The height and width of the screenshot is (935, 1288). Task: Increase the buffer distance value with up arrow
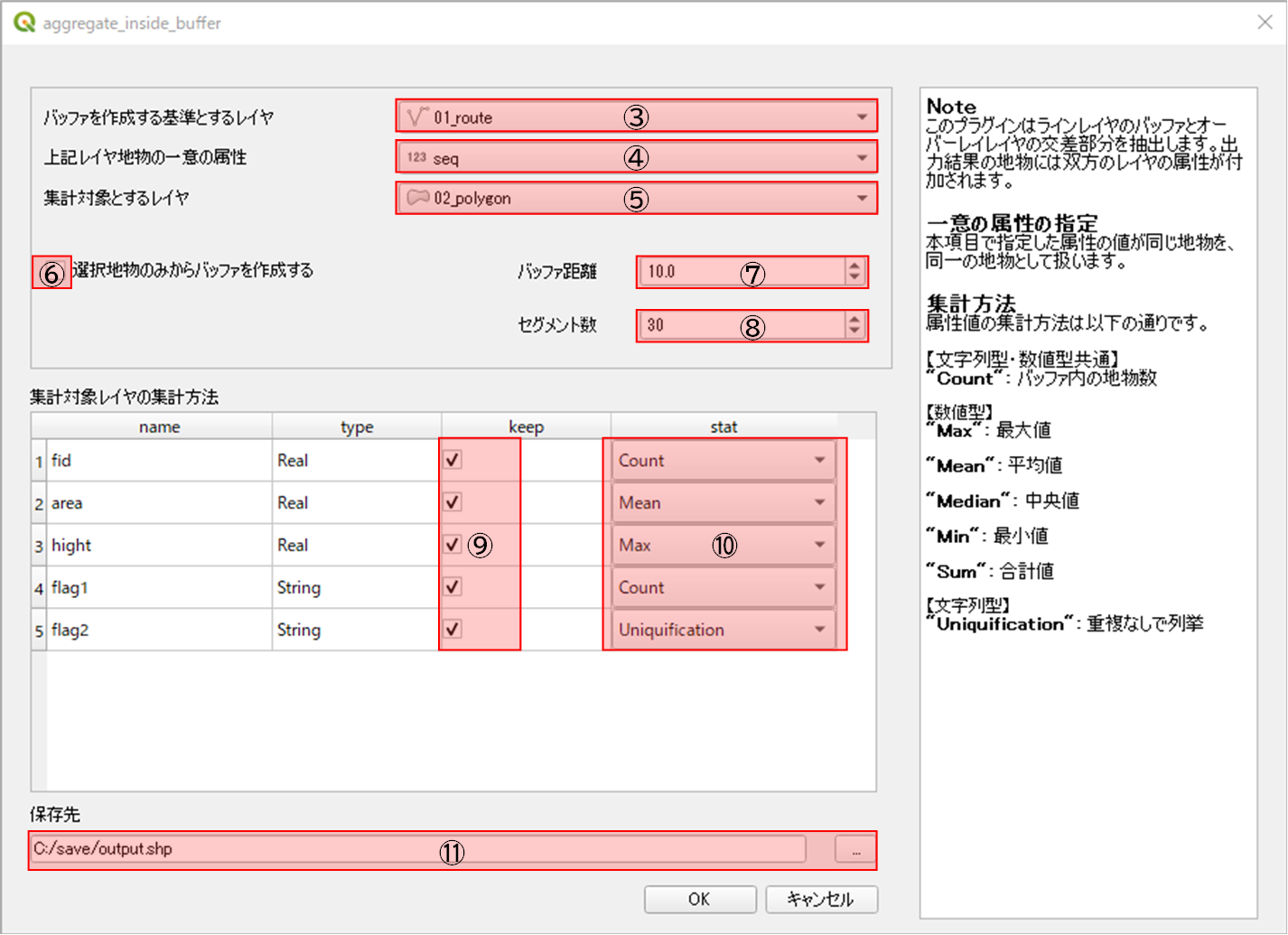coord(854,266)
